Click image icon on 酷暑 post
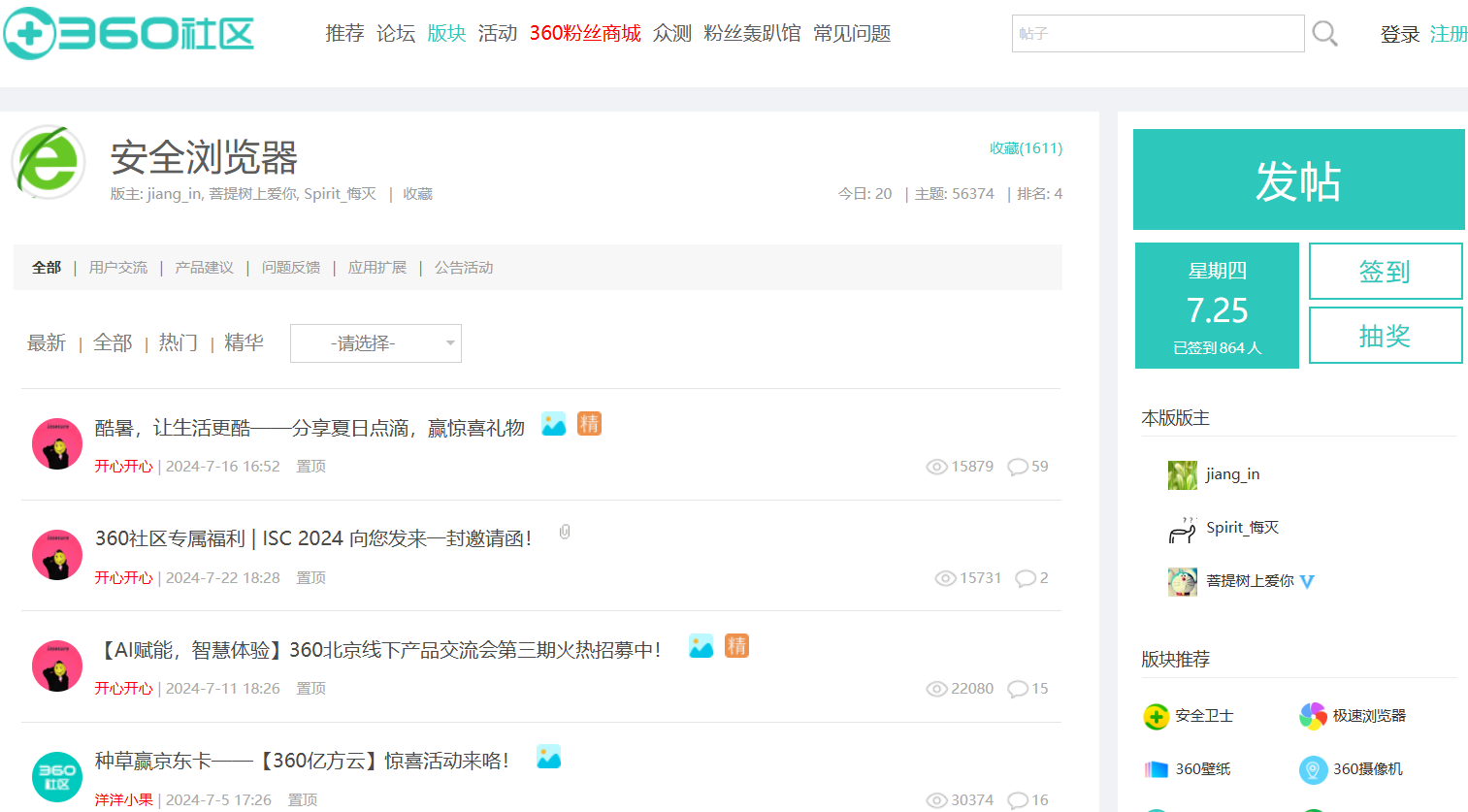The image size is (1468, 812). click(553, 425)
